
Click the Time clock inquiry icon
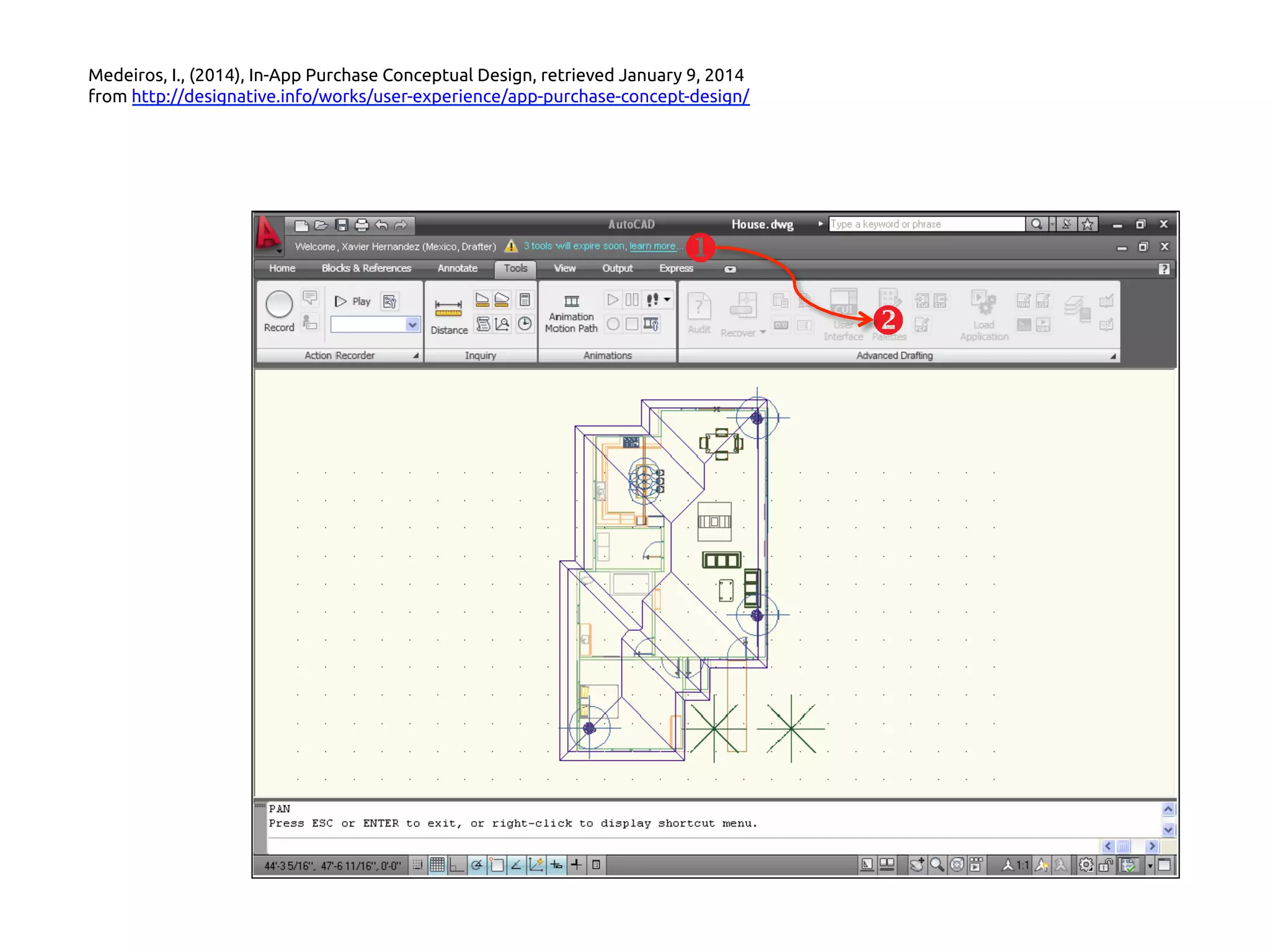click(x=525, y=324)
